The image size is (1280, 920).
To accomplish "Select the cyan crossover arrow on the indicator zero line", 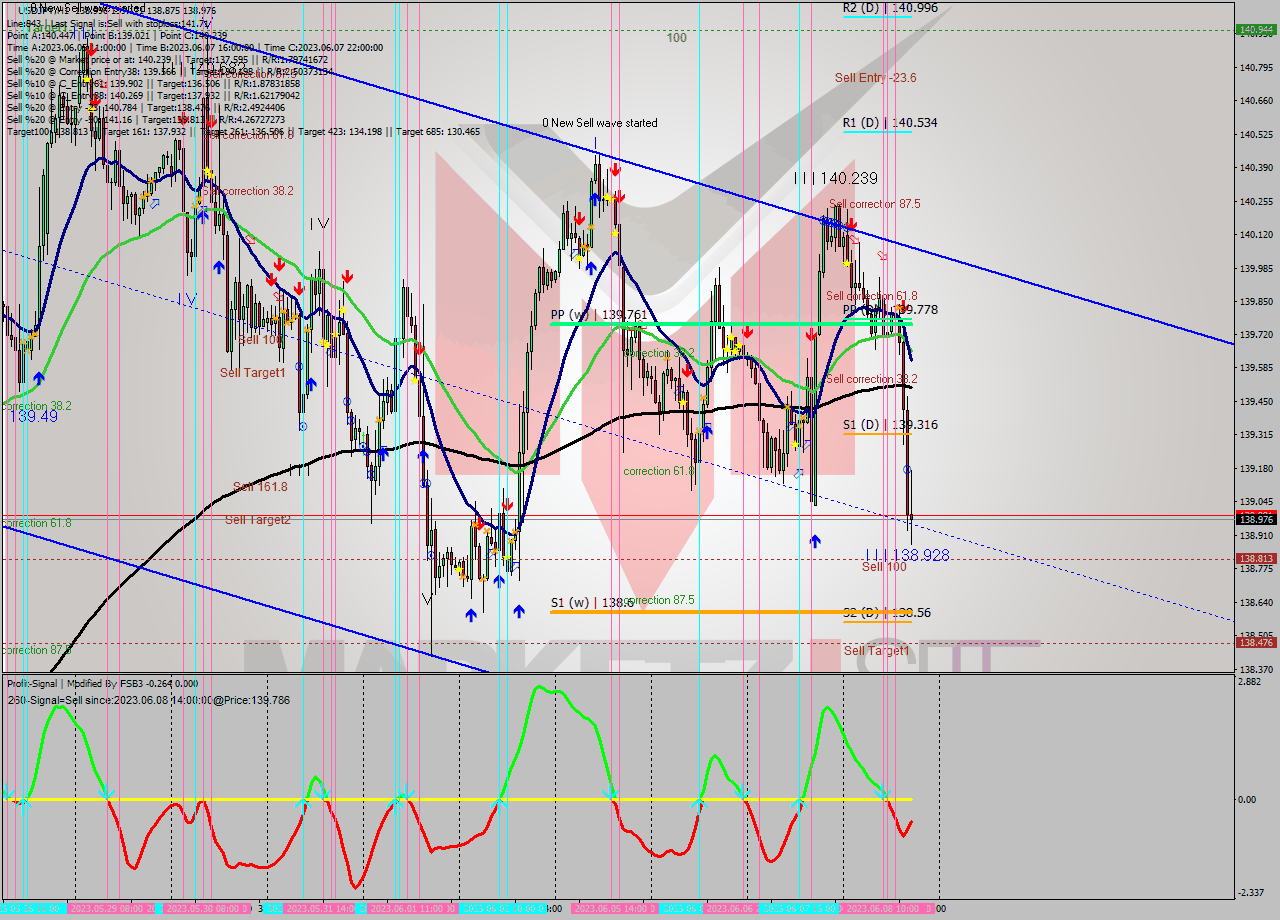I will point(499,800).
